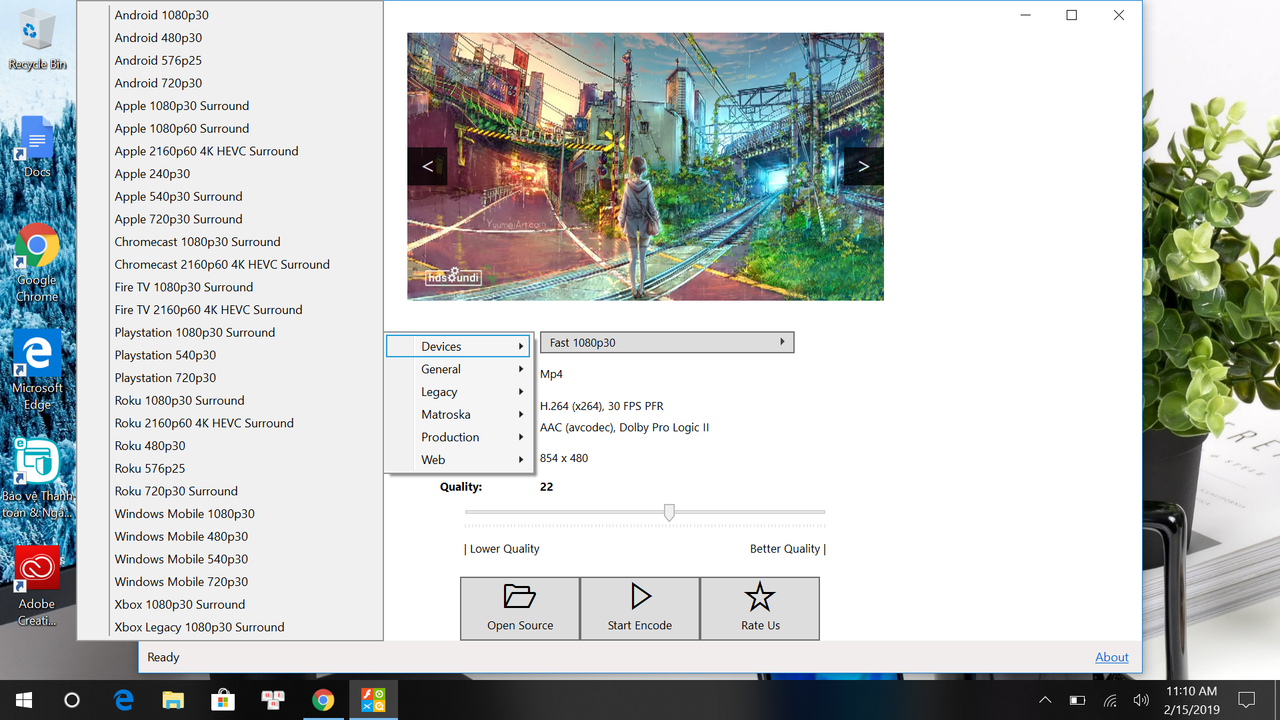Click the Open Source folder icon button
This screenshot has width=1280, height=720.
click(520, 608)
